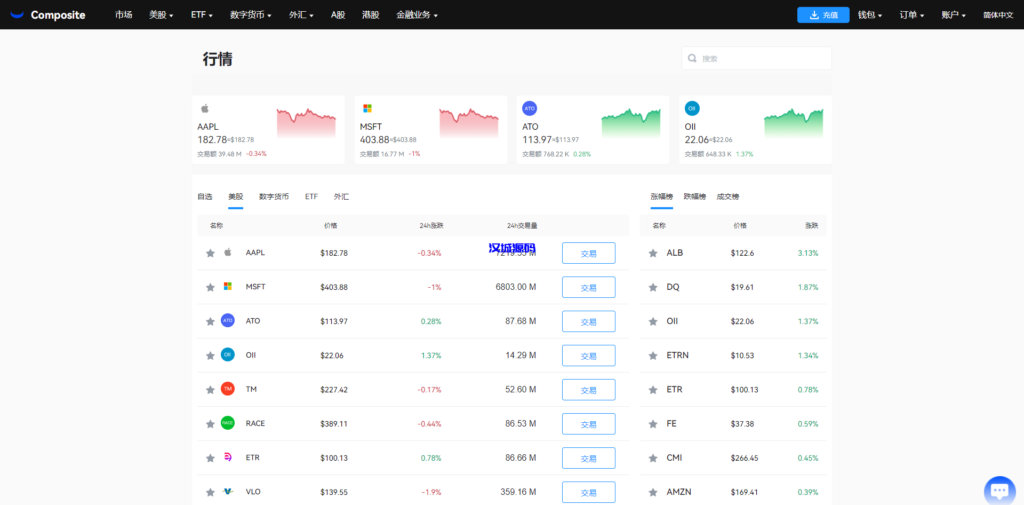
Task: Star the ATO row in the table
Action: [x=210, y=321]
